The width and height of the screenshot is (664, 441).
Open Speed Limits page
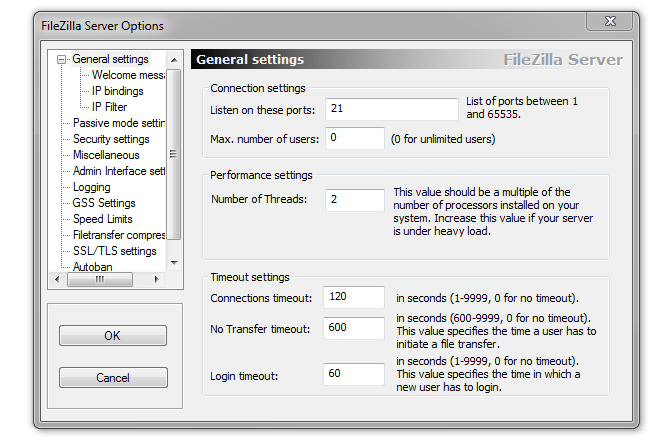click(102, 219)
